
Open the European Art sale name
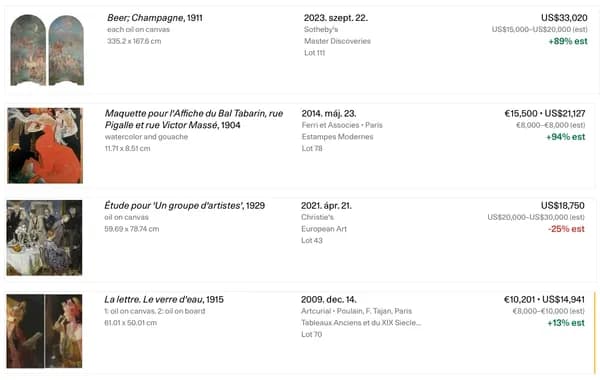[x=324, y=229]
